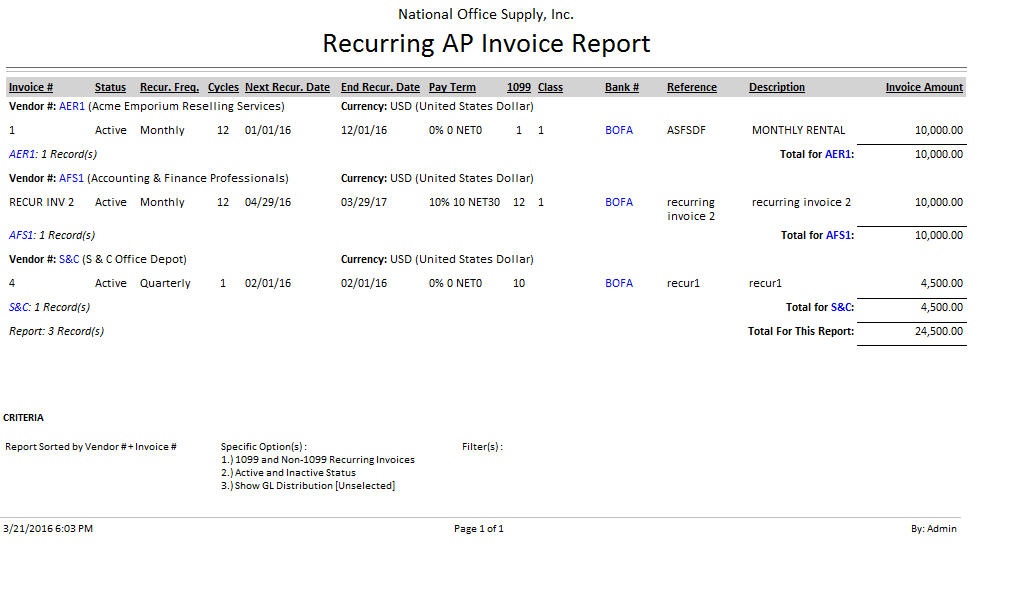This screenshot has height=599, width=1016.
Task: Click the Bank # column header
Action: (621, 87)
